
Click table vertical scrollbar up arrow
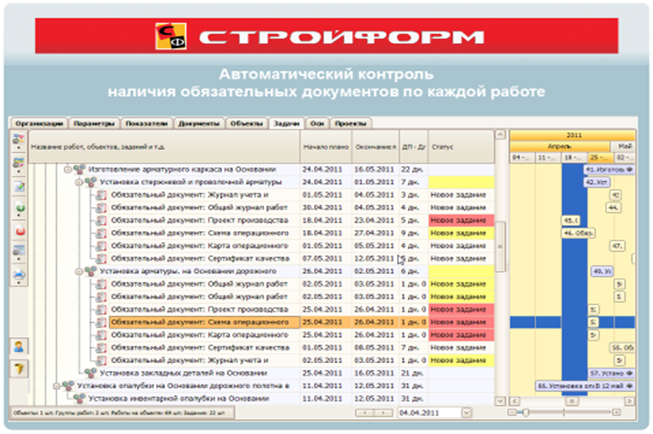(500, 135)
